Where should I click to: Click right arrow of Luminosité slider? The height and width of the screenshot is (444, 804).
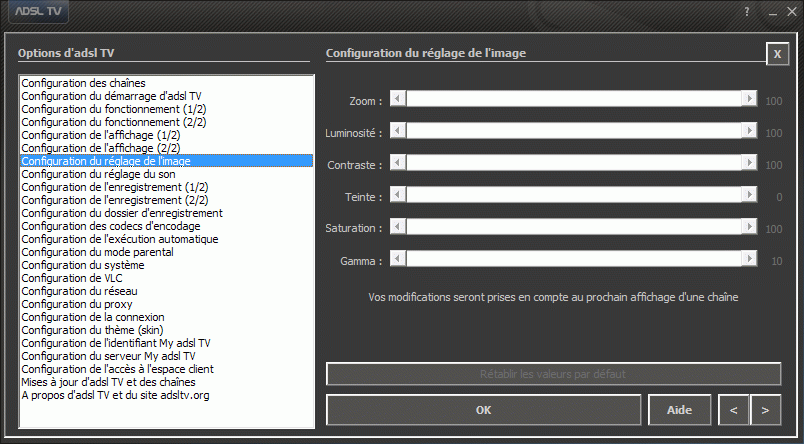[x=749, y=130]
